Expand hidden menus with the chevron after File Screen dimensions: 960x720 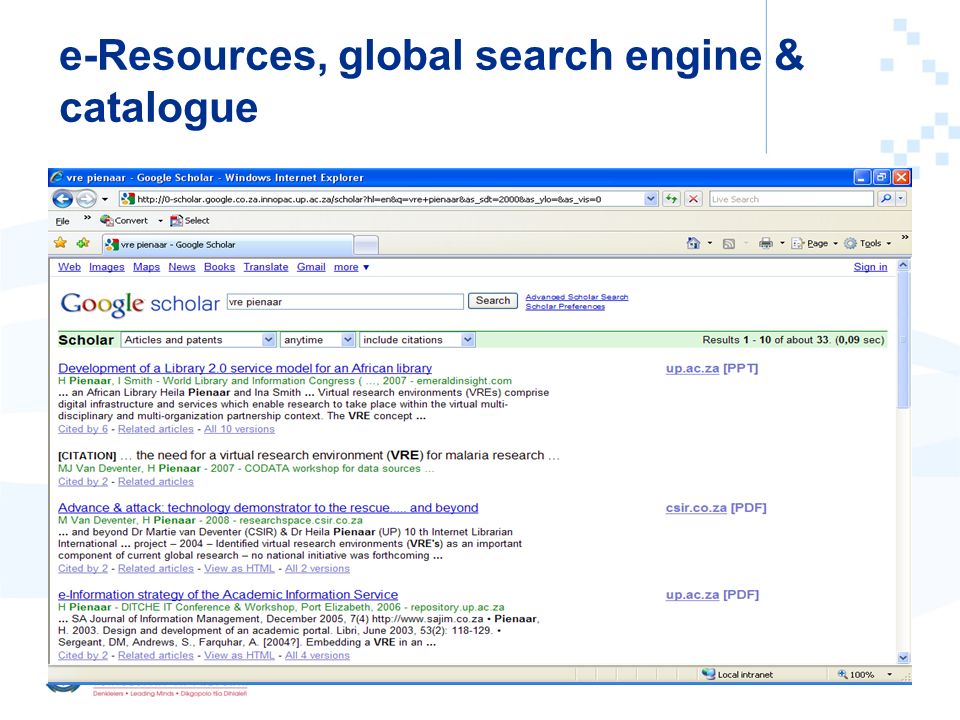click(x=87, y=217)
